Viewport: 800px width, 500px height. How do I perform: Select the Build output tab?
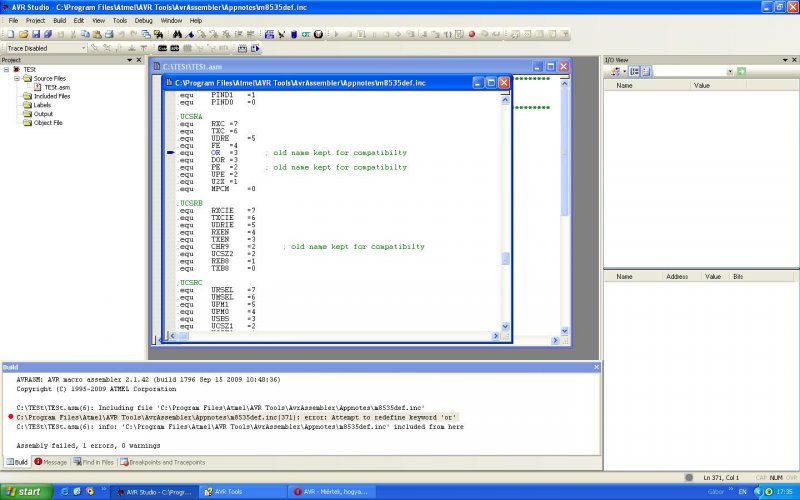[17, 462]
